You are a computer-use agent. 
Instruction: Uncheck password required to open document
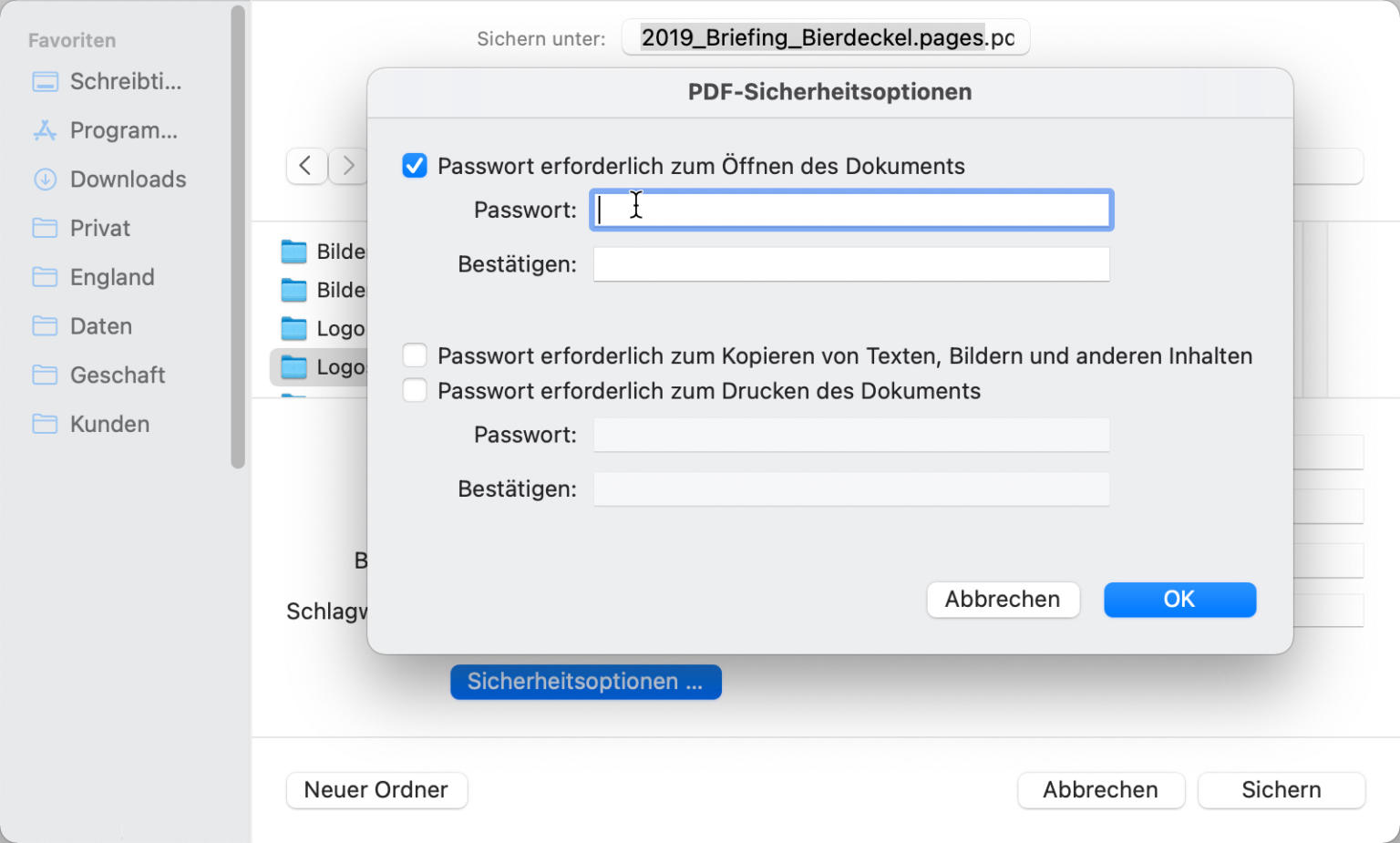pos(415,166)
